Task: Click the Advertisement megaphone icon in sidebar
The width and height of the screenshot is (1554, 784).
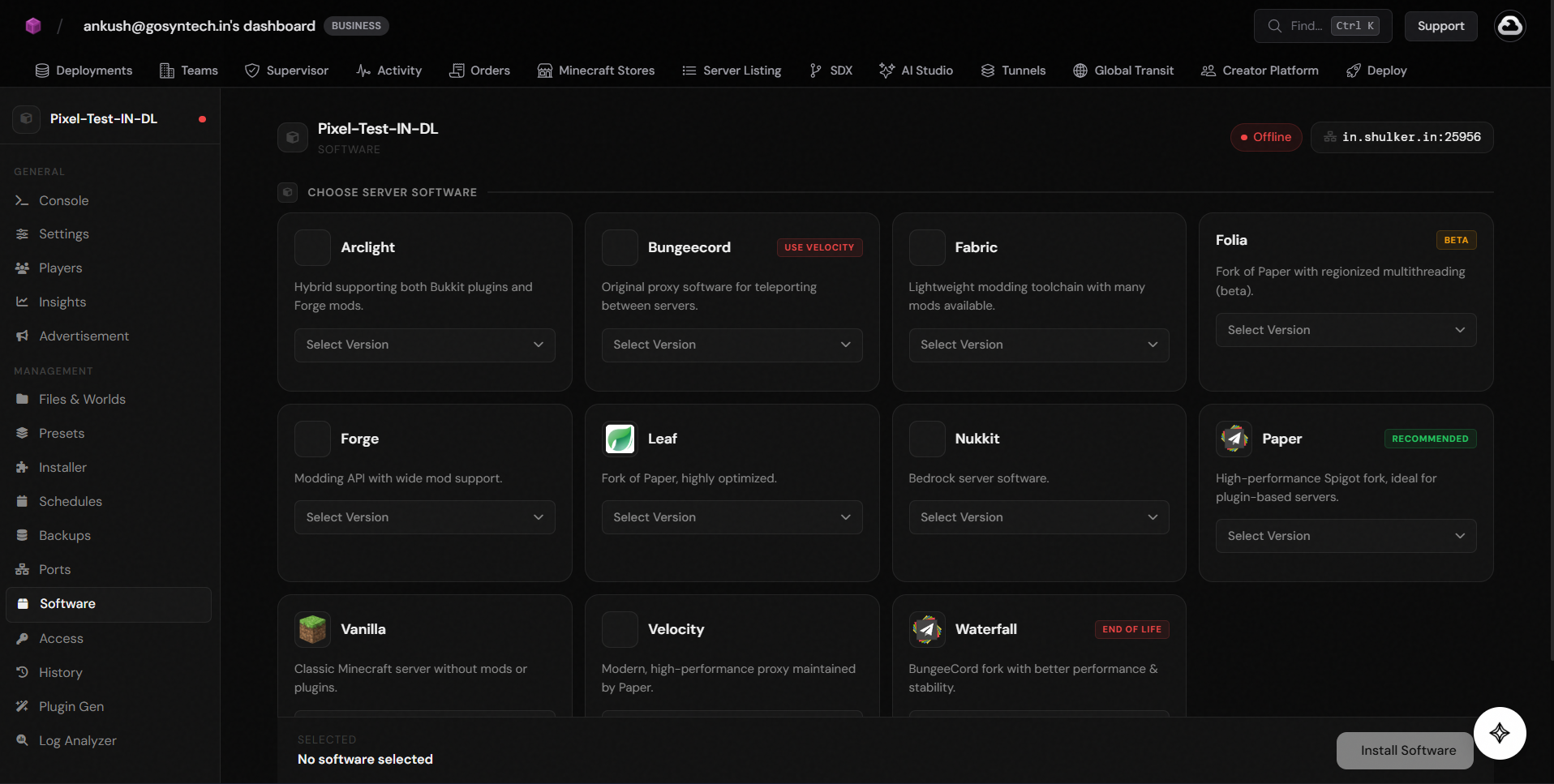Action: click(x=22, y=336)
